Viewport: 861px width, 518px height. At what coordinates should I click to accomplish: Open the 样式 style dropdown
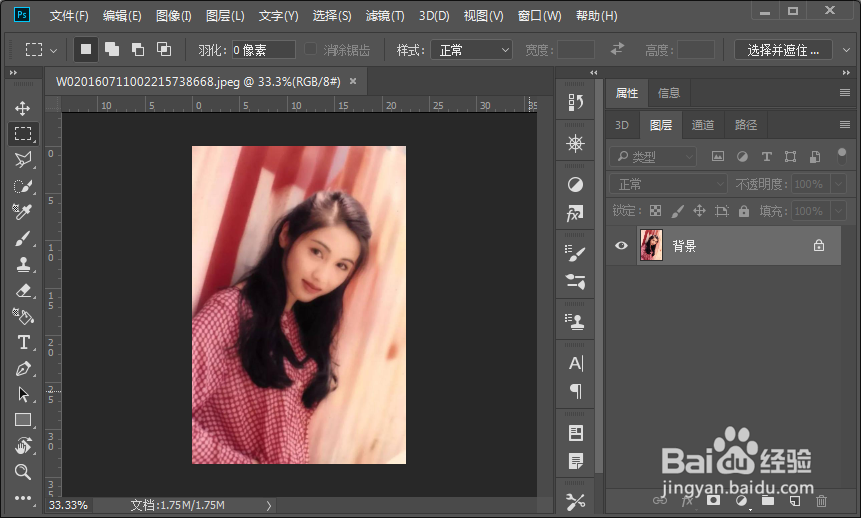tap(471, 50)
